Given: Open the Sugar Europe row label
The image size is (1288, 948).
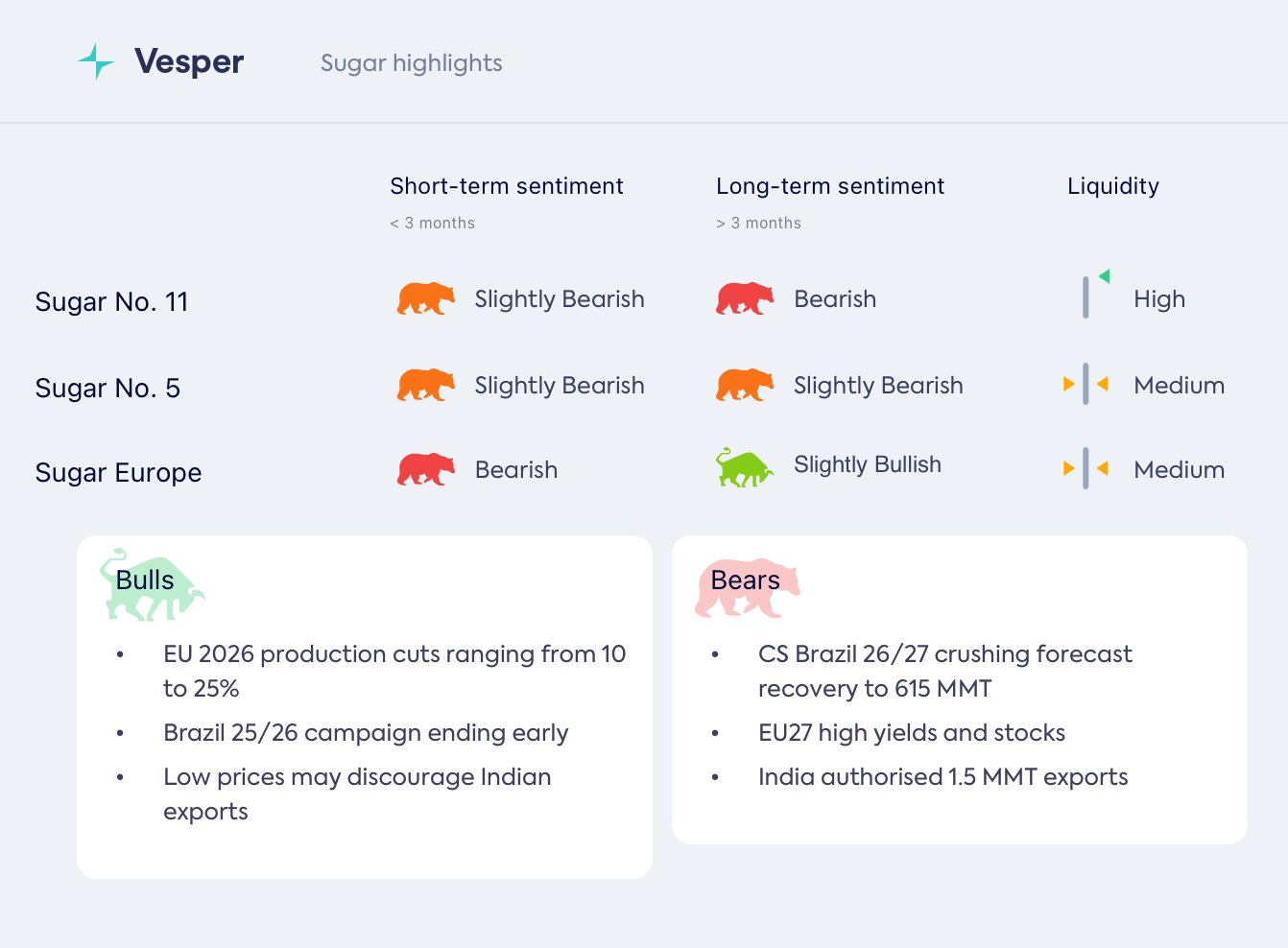Looking at the screenshot, I should coord(118,473).
